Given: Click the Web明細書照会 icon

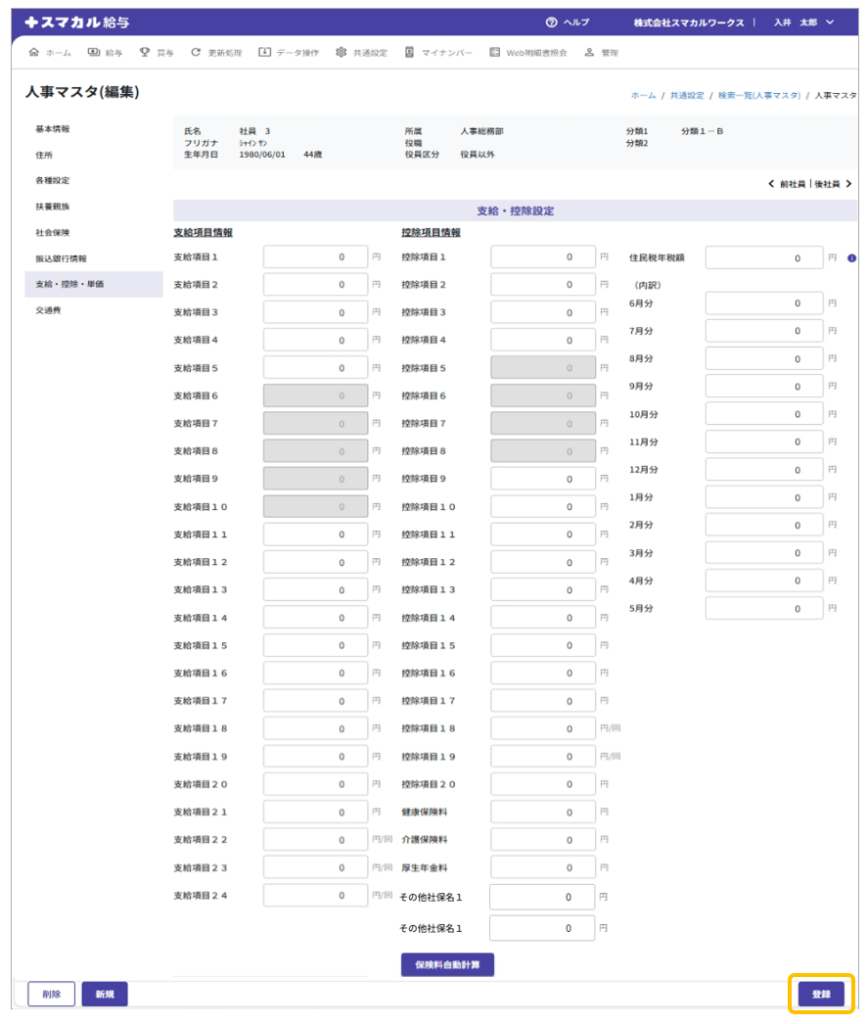Looking at the screenshot, I should point(495,52).
